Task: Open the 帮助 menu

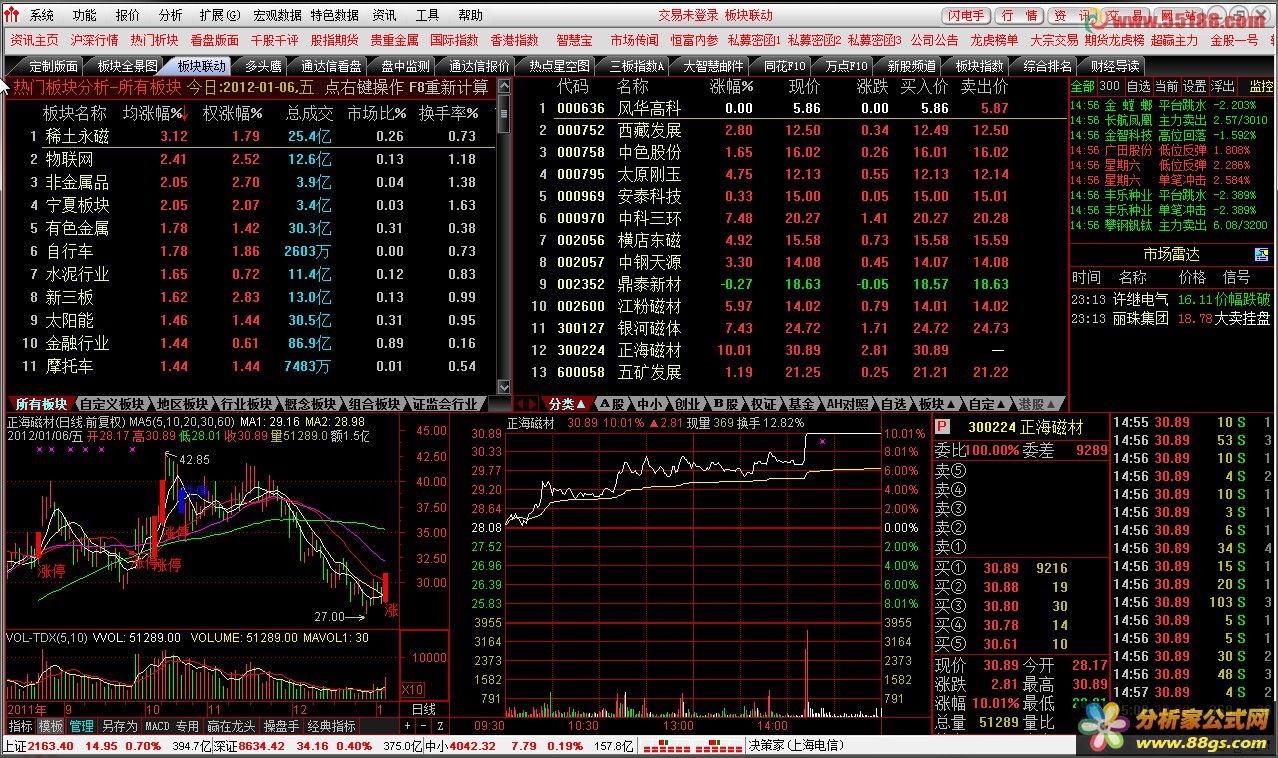Action: tap(470, 16)
